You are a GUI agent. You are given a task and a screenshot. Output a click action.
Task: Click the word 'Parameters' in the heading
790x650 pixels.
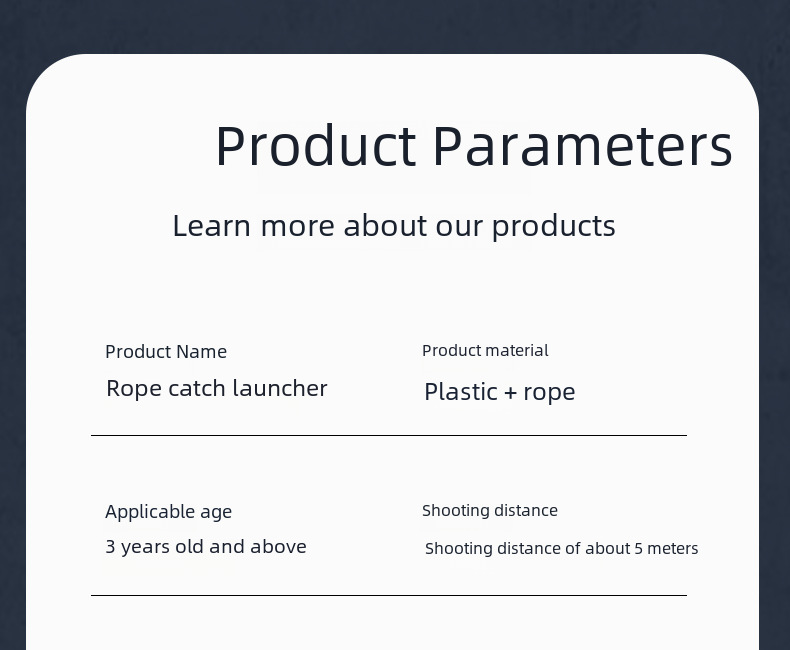coord(582,146)
